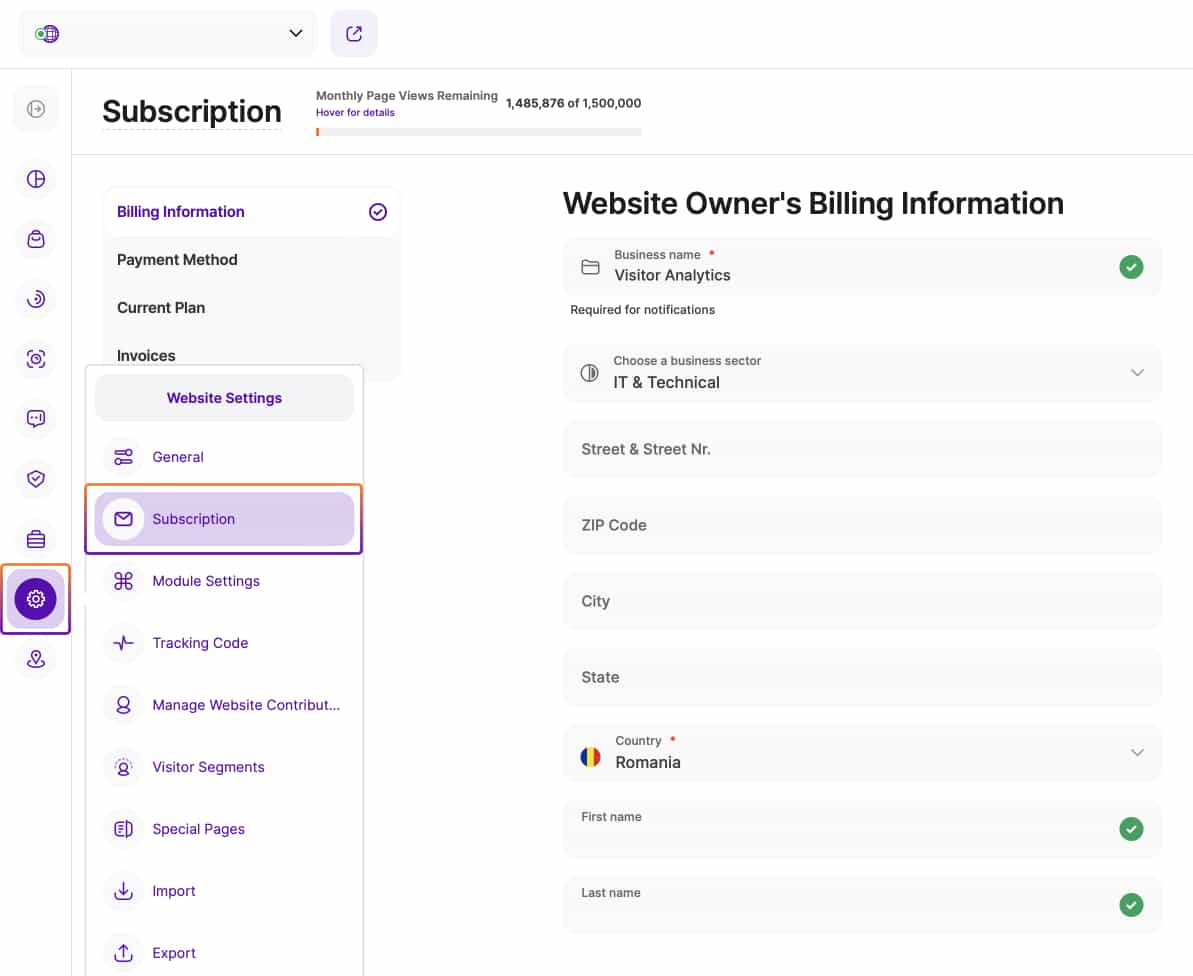
Task: Open Visitor Segments menu entry
Action: click(208, 767)
